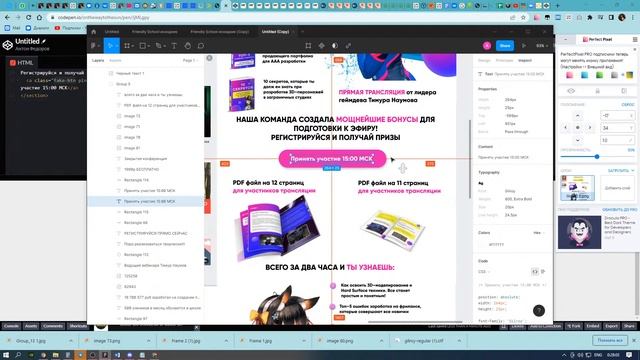Viewport: 640px width, 360px height.
Task: Open the Inspect tab in right panel
Action: tap(525, 60)
